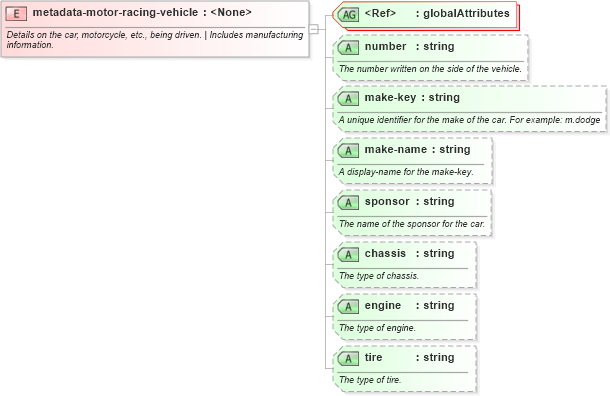Select the 'engine : string' attribute label
Viewport: 610px width, 396px height.
(x=409, y=305)
